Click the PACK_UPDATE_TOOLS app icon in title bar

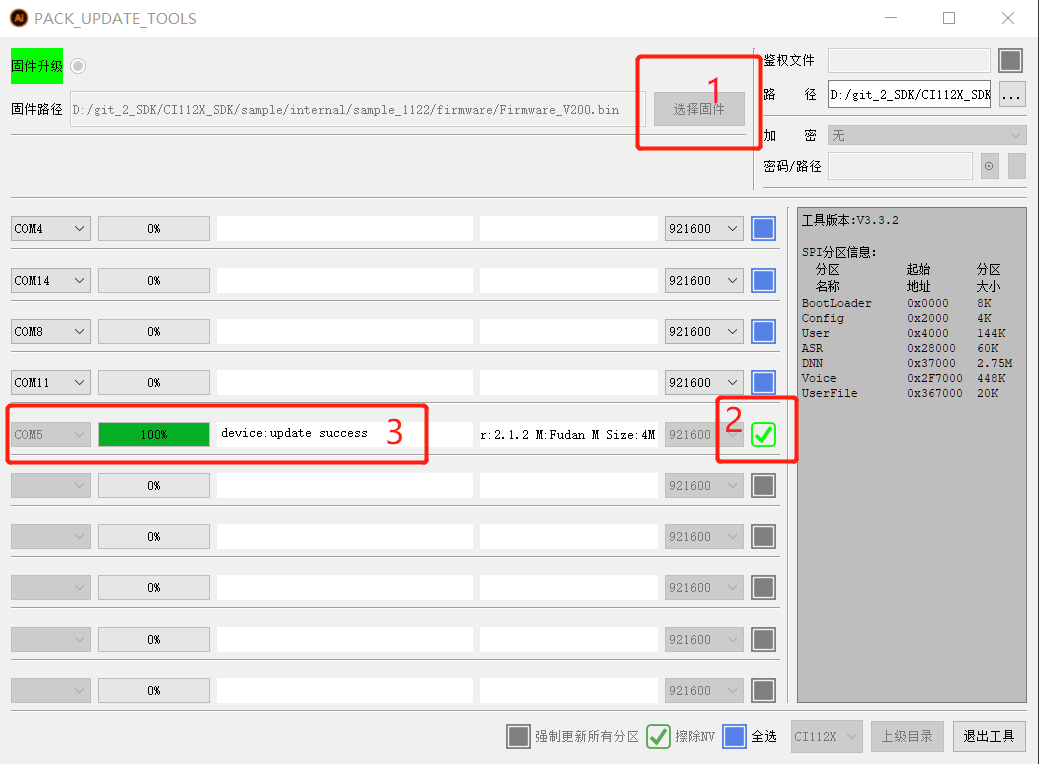point(18,18)
